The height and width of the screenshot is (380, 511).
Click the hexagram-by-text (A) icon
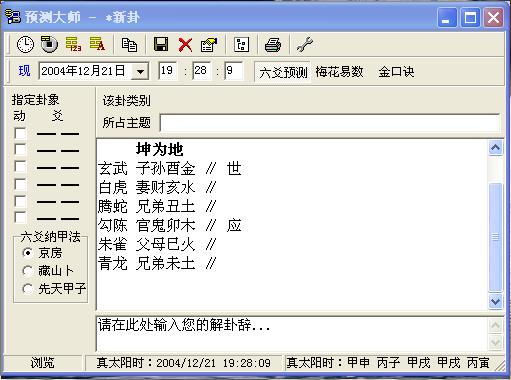[97, 44]
